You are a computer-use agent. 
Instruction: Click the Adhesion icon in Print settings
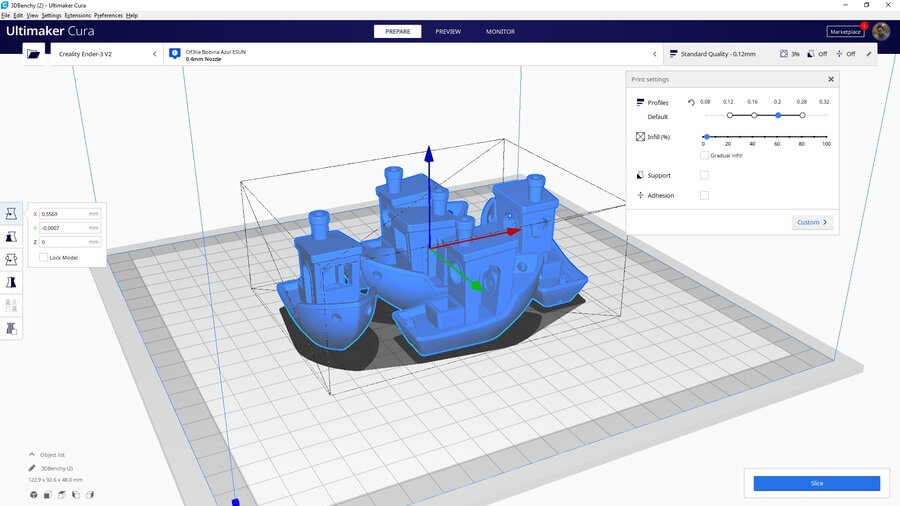coord(640,195)
